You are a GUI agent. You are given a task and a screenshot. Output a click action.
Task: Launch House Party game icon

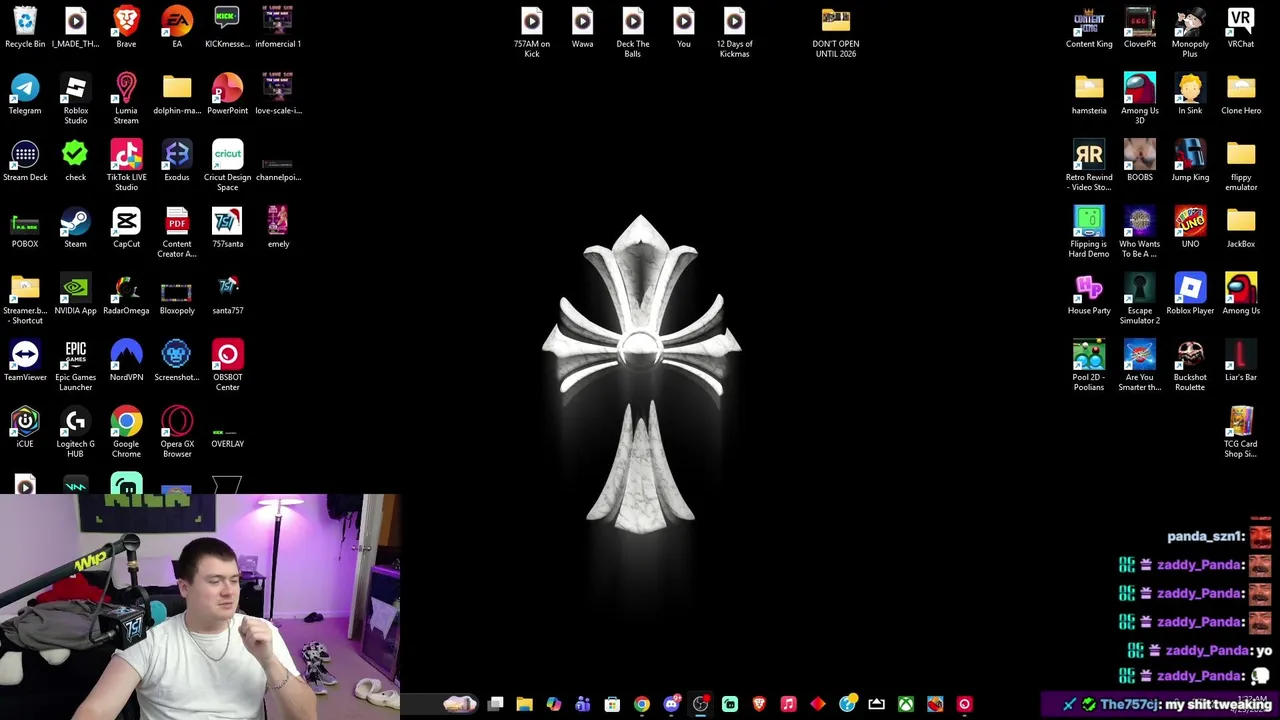[x=1089, y=294]
